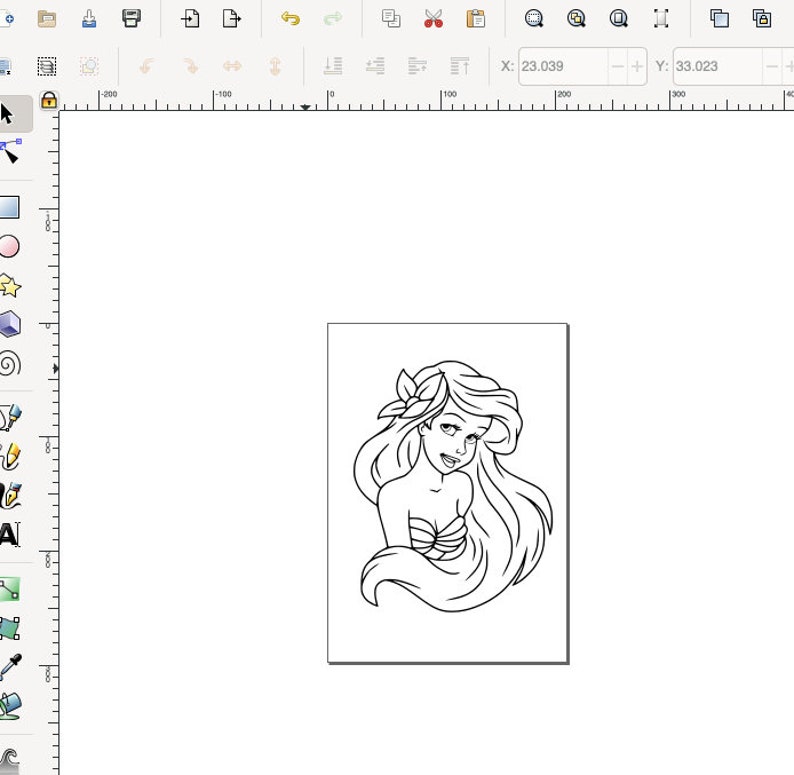Flip selection horizontally icon
This screenshot has width=794, height=775.
[x=232, y=66]
